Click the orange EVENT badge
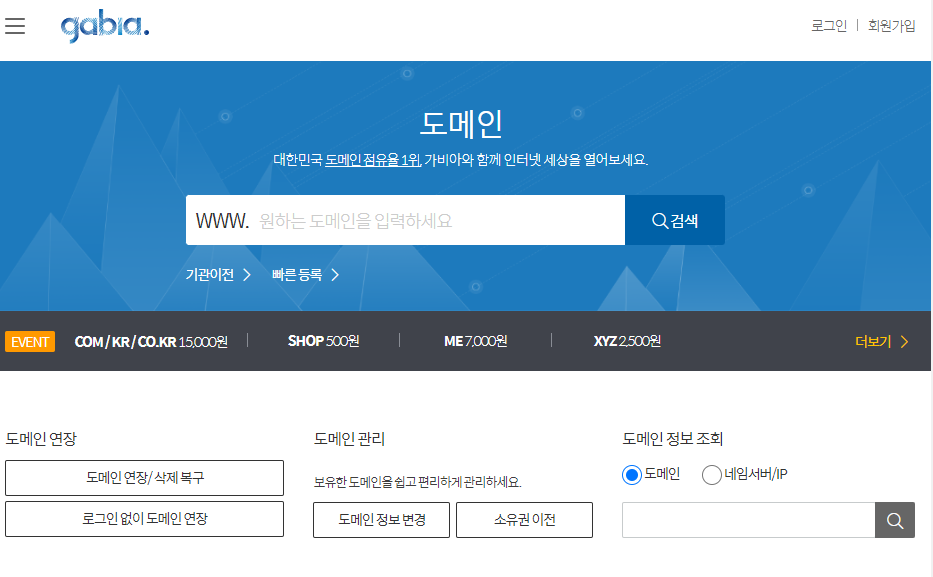933x577 pixels. [x=30, y=342]
